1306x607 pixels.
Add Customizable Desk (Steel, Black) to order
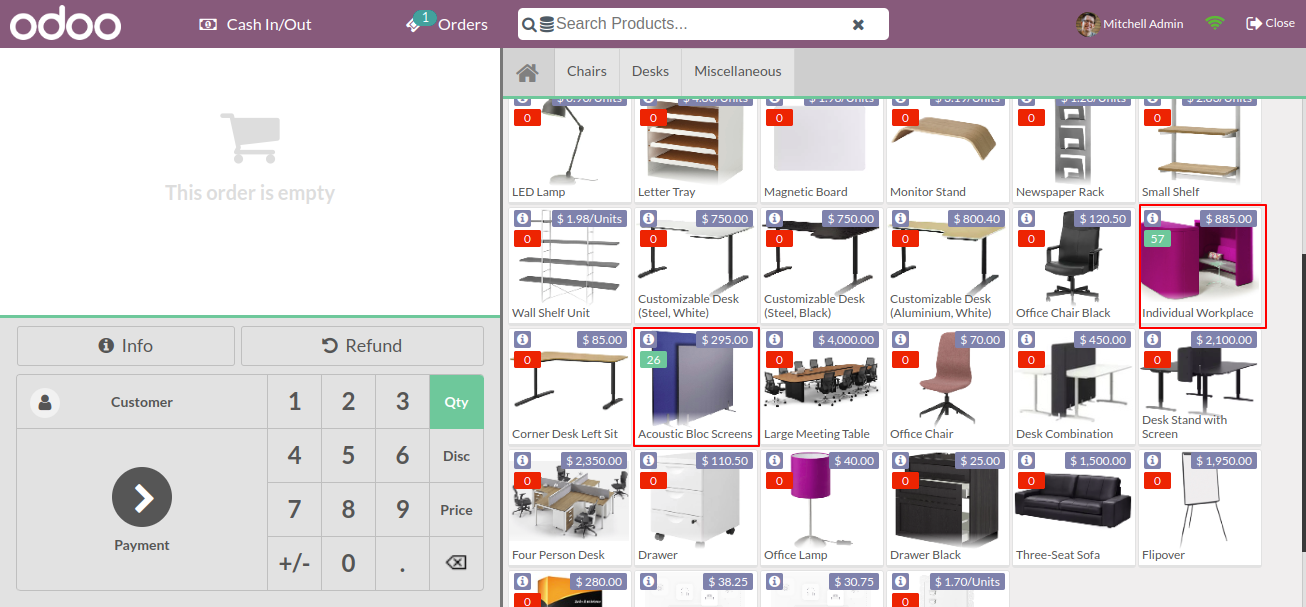(823, 265)
